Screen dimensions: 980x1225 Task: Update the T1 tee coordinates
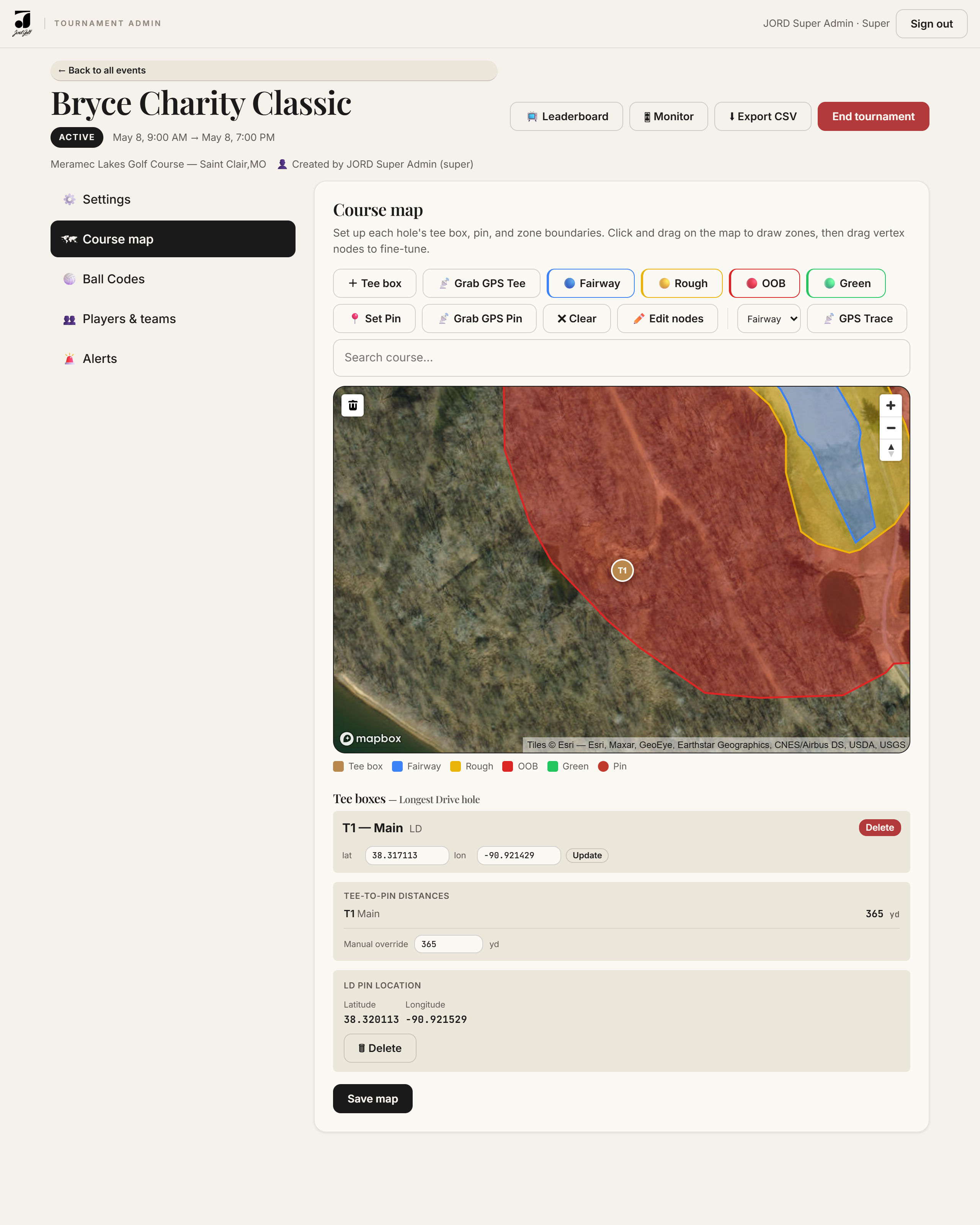[587, 855]
